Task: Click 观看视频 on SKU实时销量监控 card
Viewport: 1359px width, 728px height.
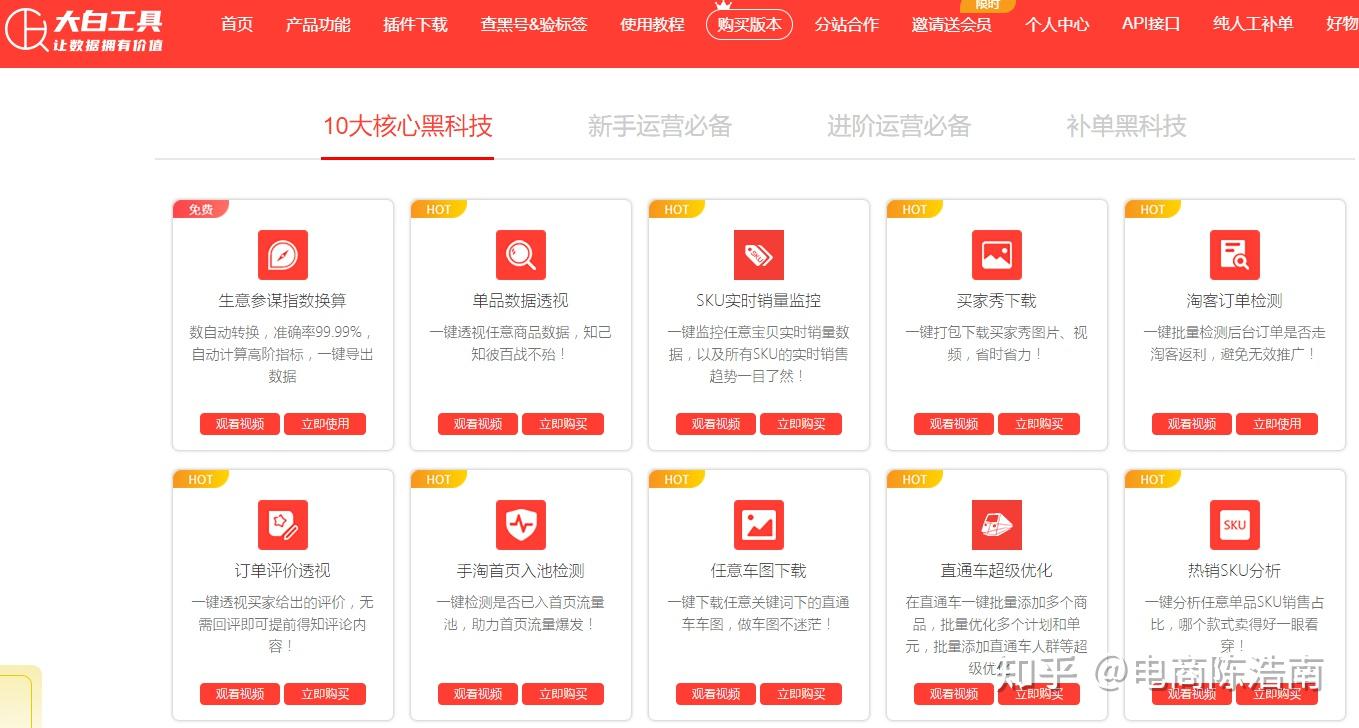Action: pyautogui.click(x=716, y=424)
